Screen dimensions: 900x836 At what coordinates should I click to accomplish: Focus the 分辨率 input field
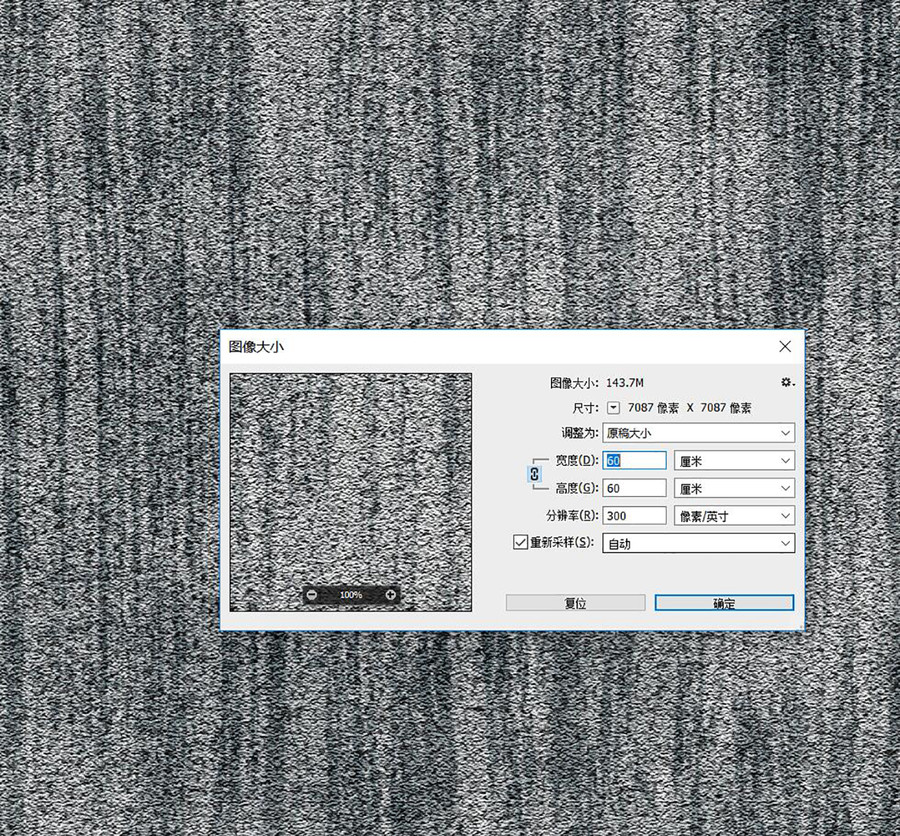pos(634,516)
